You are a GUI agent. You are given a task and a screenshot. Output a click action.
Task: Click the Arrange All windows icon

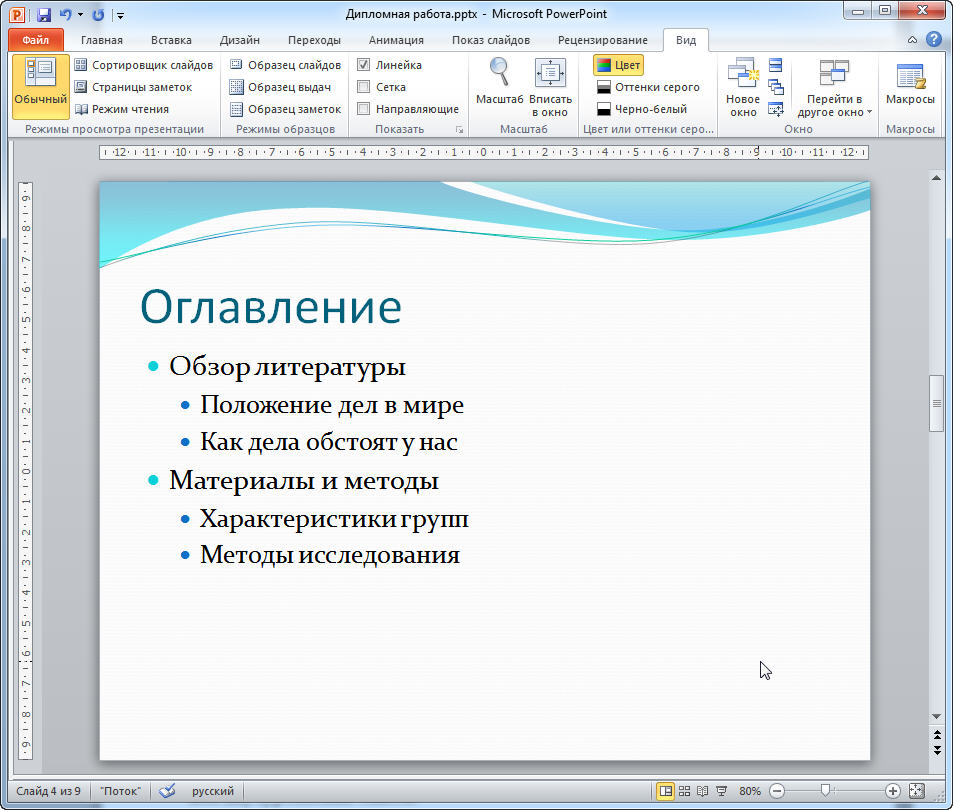pyautogui.click(x=776, y=65)
